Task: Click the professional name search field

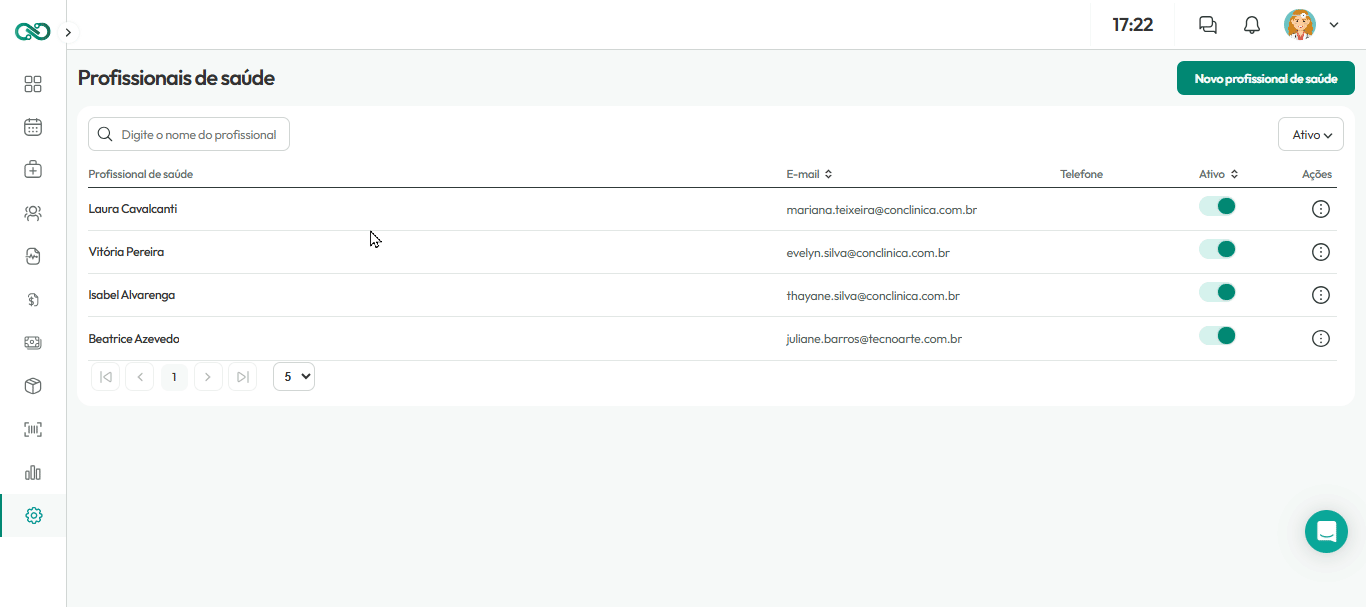Action: [189, 134]
